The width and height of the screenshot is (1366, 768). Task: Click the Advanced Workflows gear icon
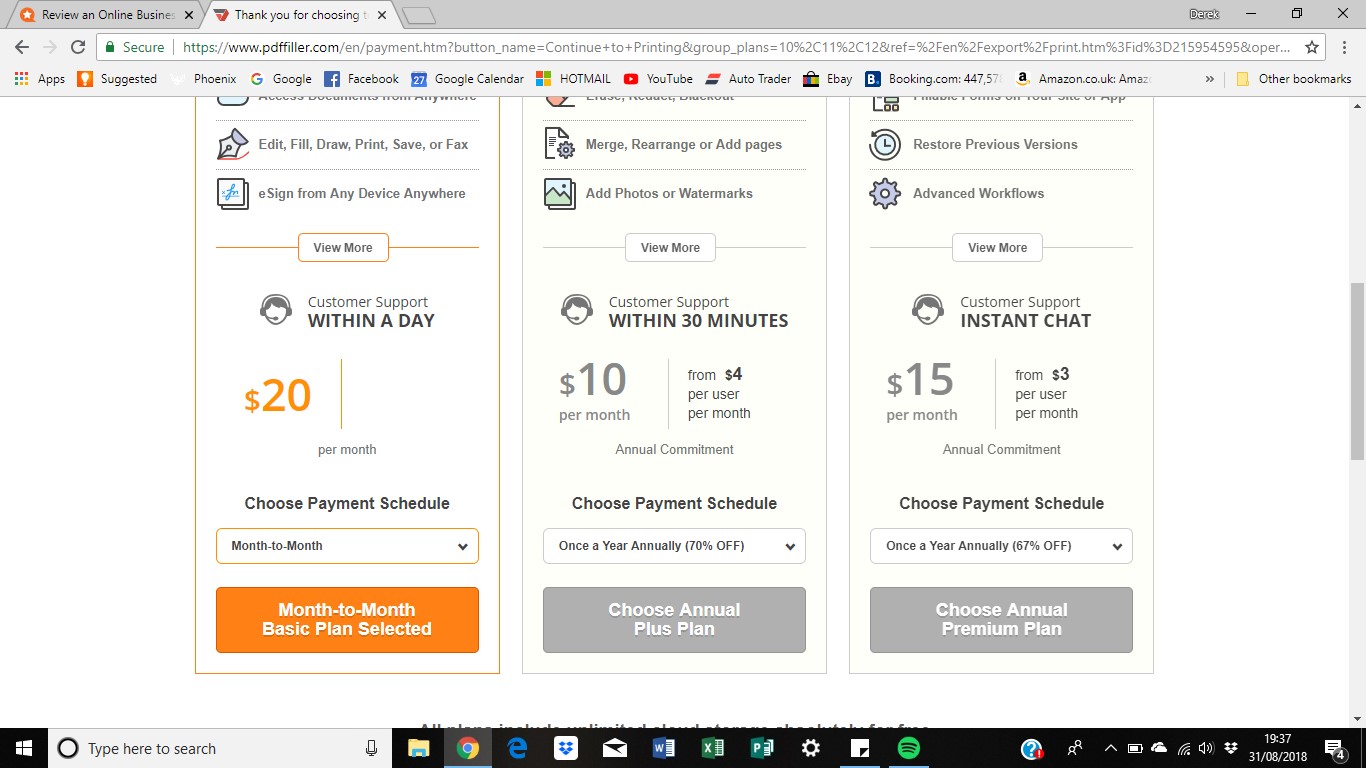[884, 193]
